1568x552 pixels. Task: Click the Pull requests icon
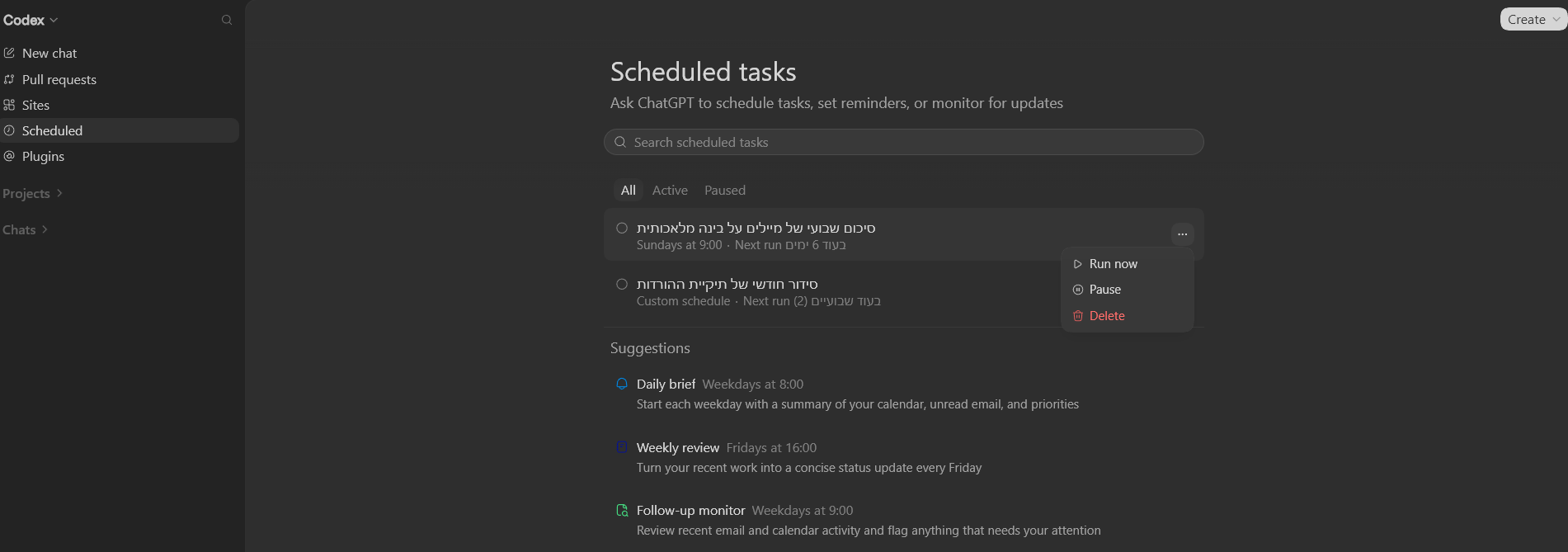[9, 79]
